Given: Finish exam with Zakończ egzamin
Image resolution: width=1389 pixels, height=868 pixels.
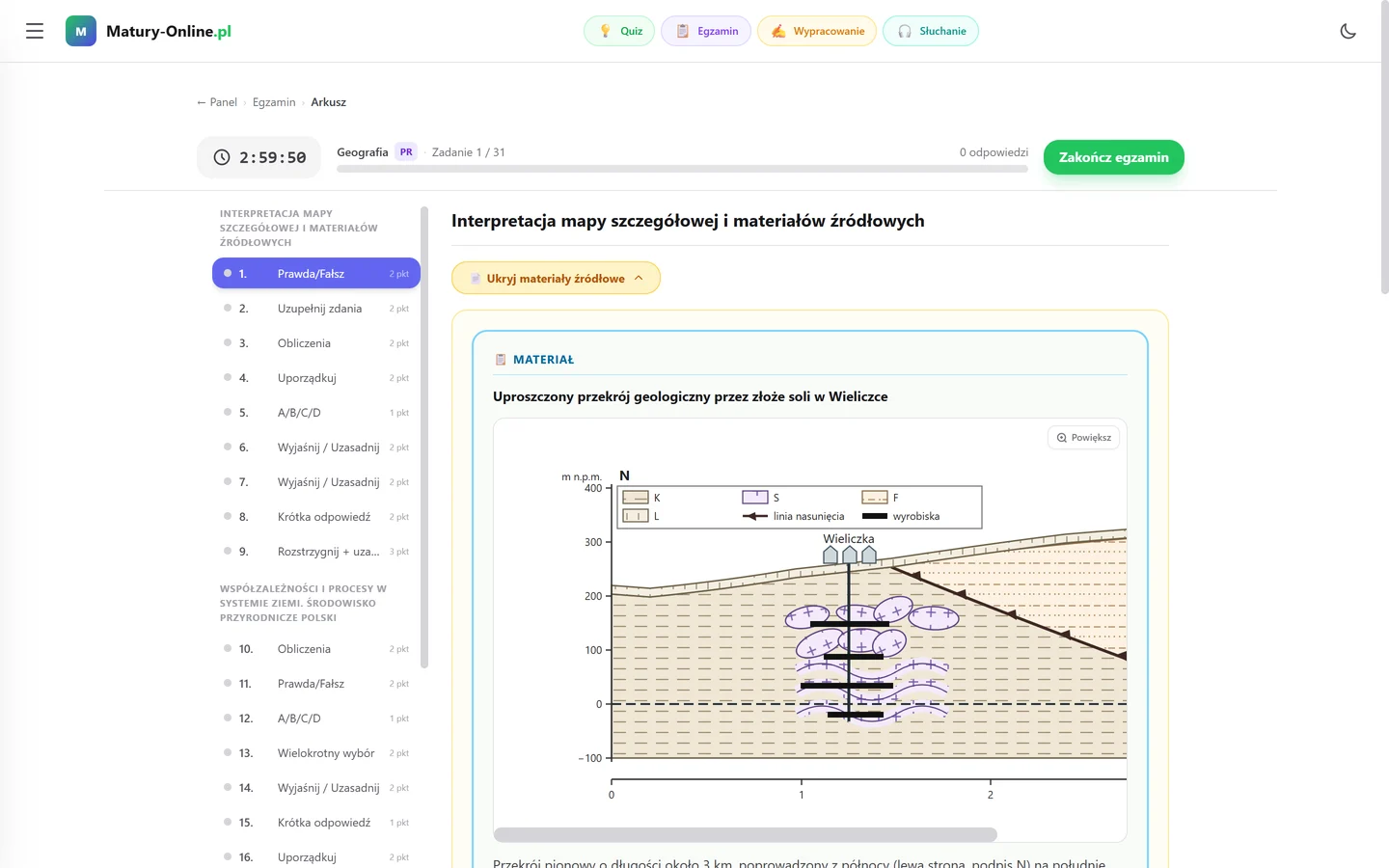Looking at the screenshot, I should click(x=1114, y=157).
